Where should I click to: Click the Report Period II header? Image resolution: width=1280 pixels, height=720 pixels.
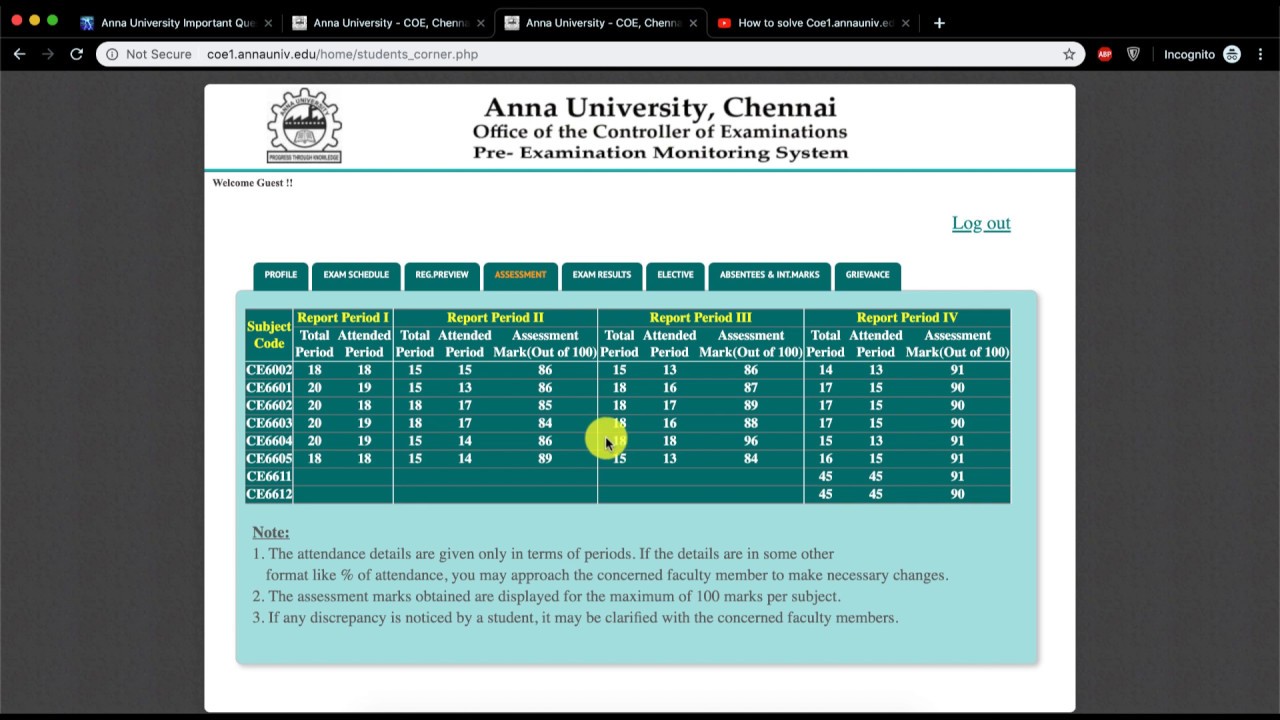[x=495, y=318]
